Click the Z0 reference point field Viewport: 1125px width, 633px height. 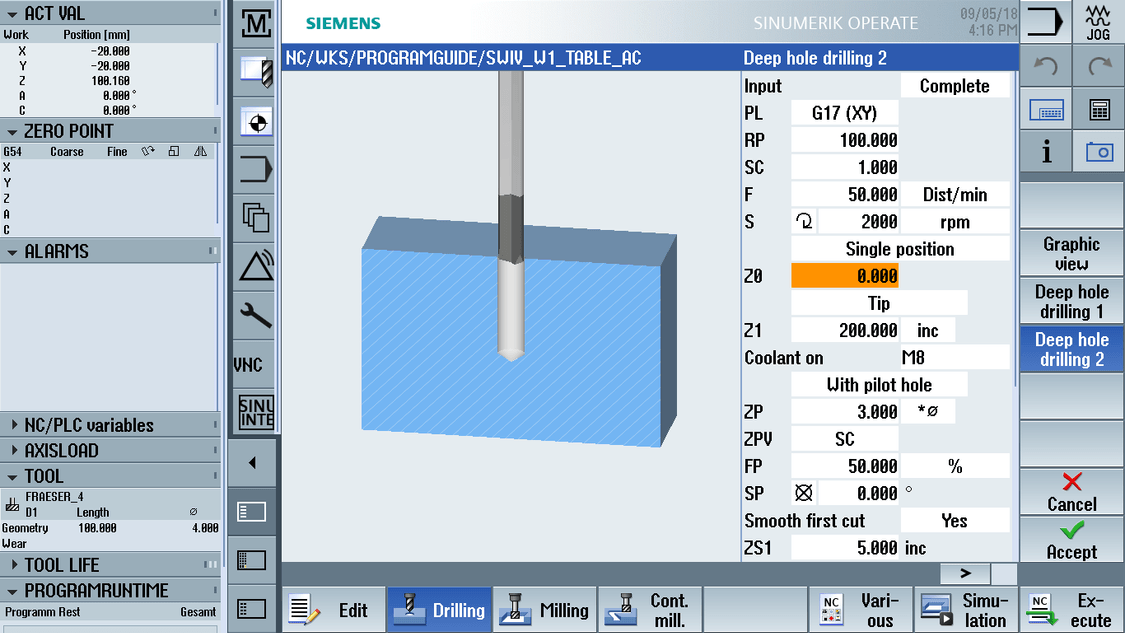click(x=844, y=276)
